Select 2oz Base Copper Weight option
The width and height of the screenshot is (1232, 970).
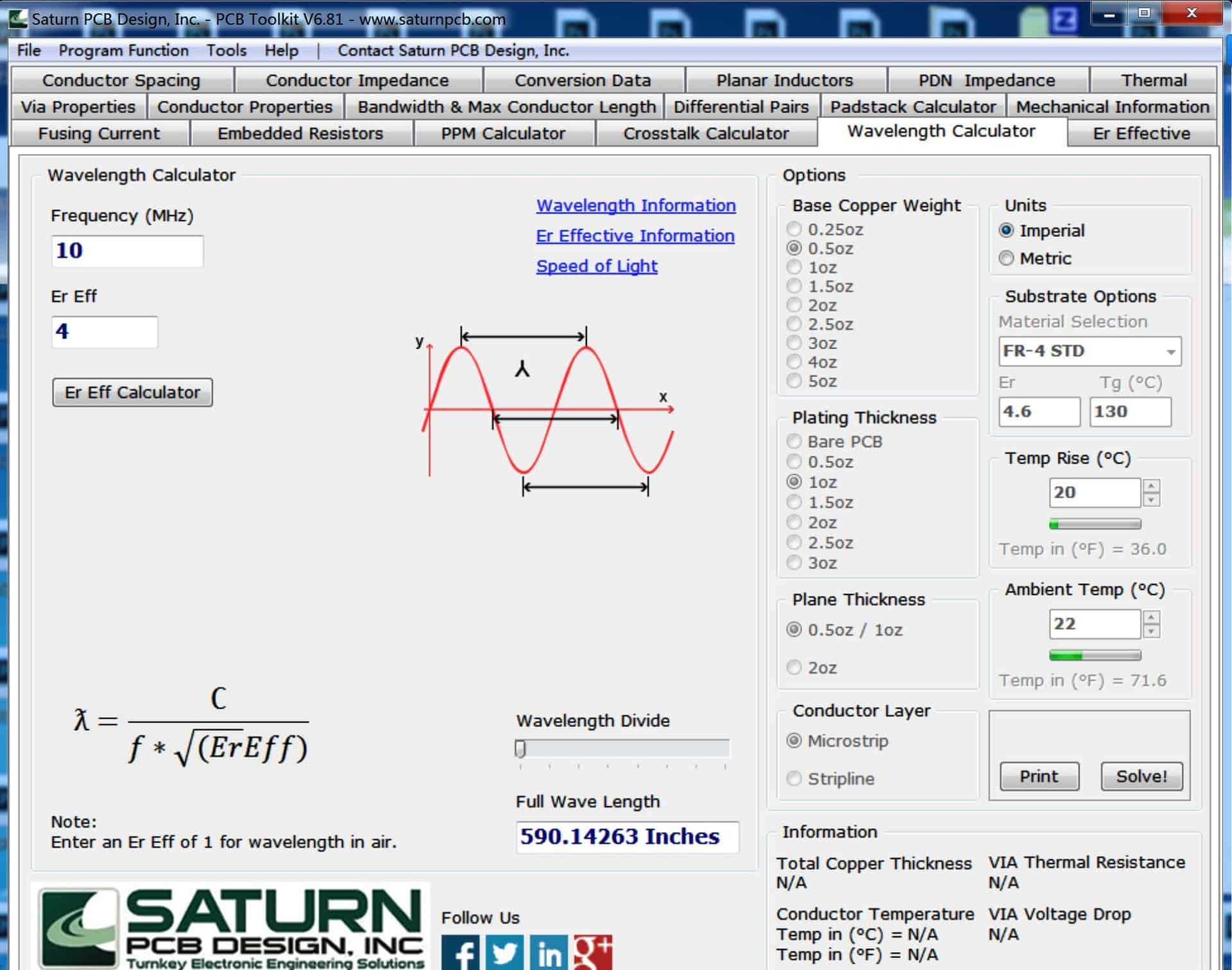pos(794,305)
